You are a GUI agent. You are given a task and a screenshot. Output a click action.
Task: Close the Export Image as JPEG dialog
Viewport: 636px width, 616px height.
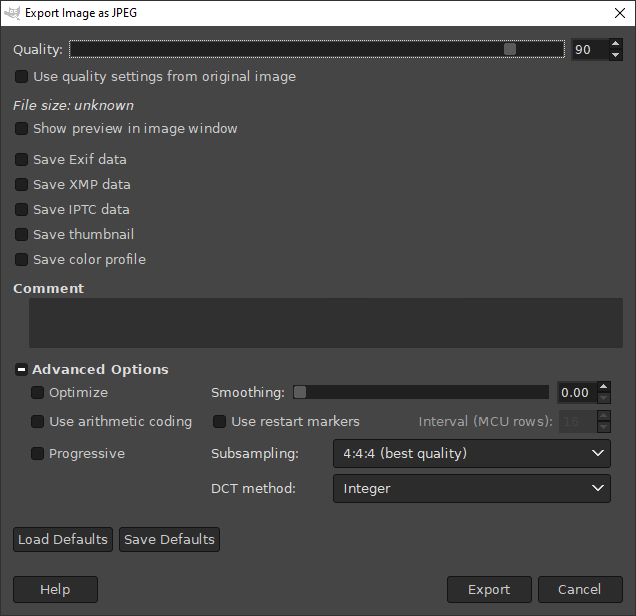pyautogui.click(x=618, y=13)
